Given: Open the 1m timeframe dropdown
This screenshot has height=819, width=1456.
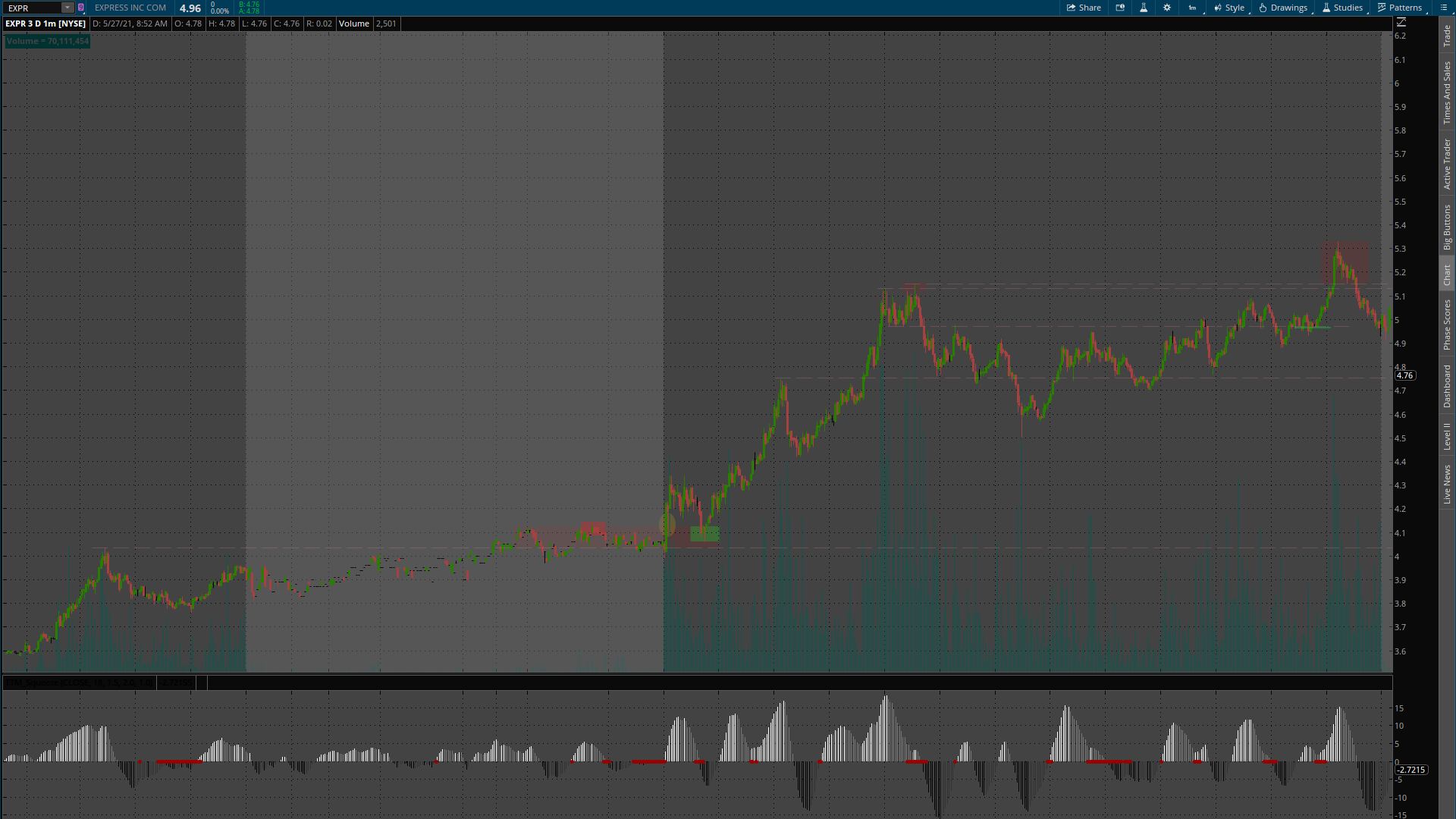Looking at the screenshot, I should [x=1193, y=8].
